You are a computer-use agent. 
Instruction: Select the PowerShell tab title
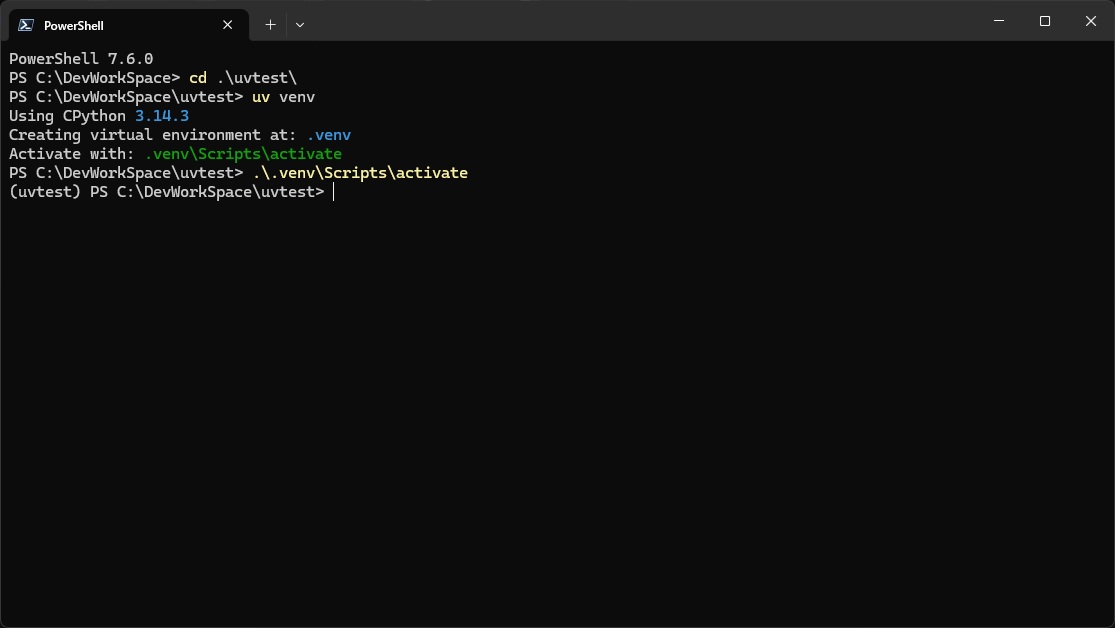74,26
